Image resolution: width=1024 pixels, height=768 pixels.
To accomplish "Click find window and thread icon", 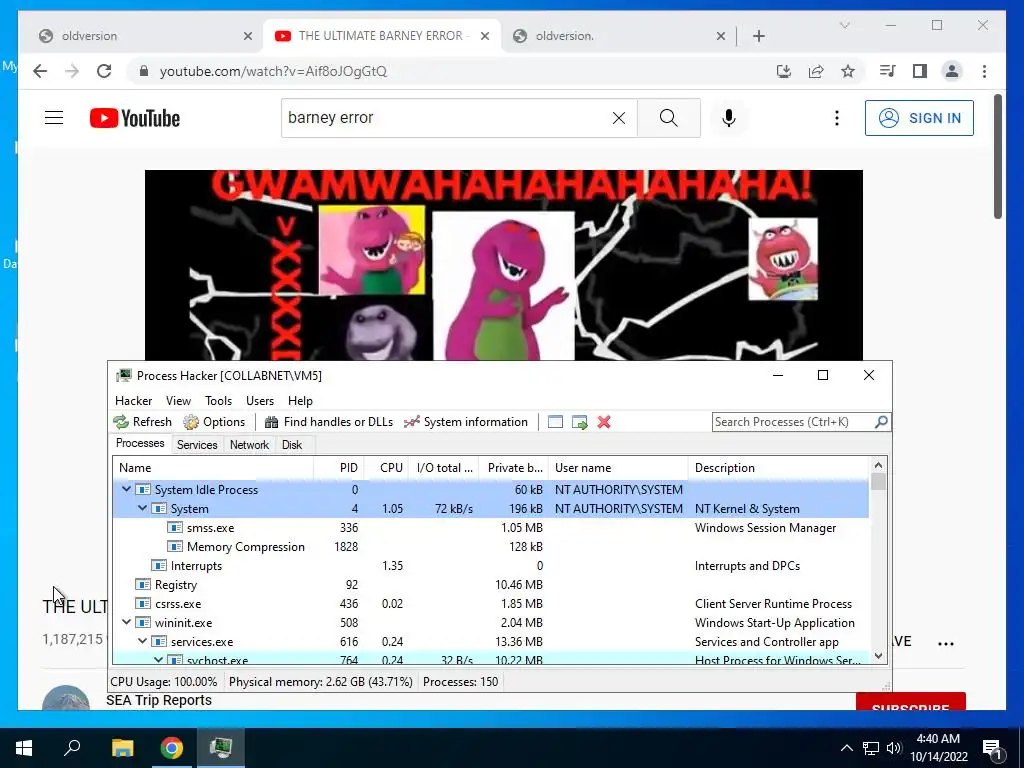I will [x=579, y=422].
